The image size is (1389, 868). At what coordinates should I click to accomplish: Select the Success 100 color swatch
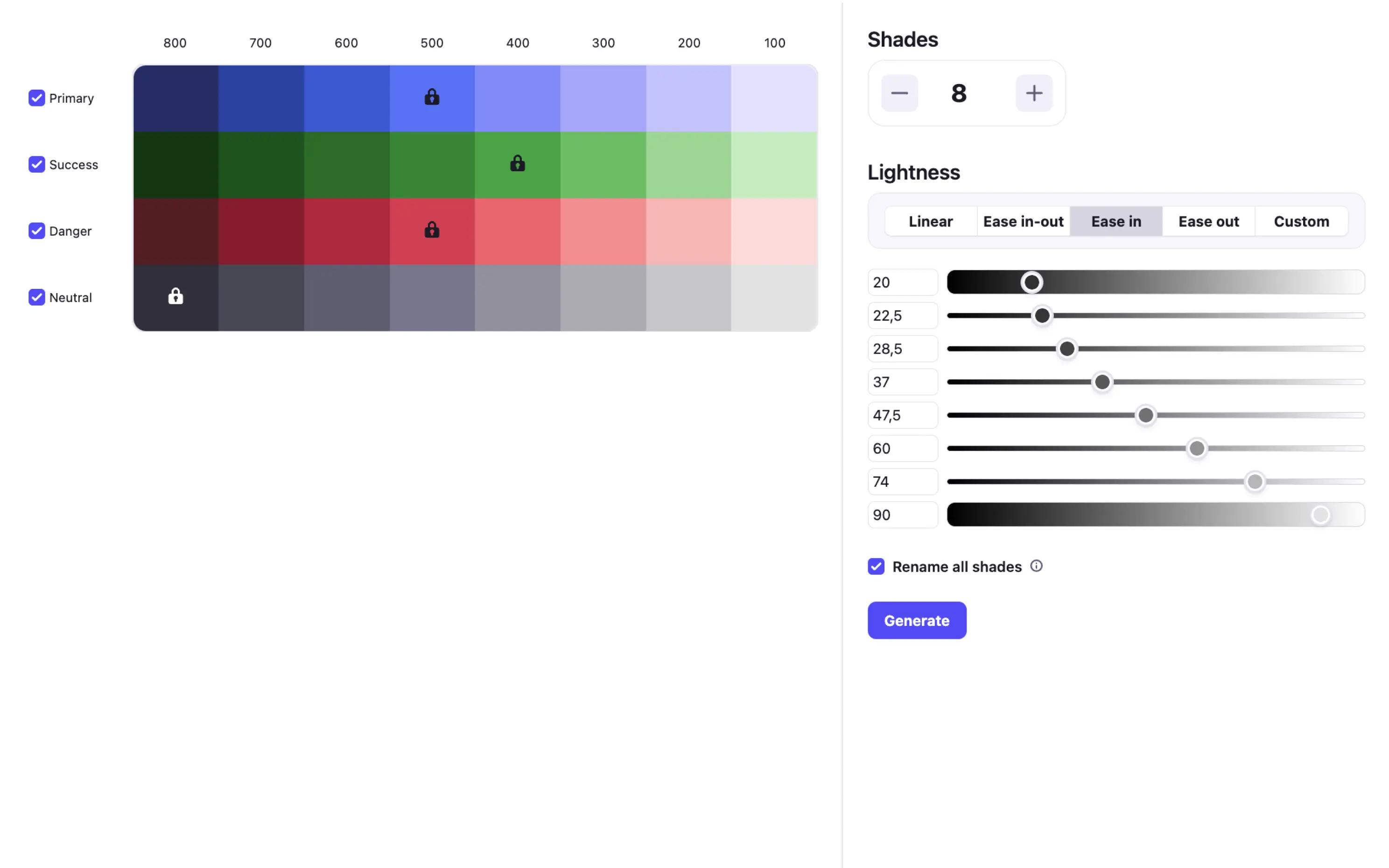tap(774, 164)
